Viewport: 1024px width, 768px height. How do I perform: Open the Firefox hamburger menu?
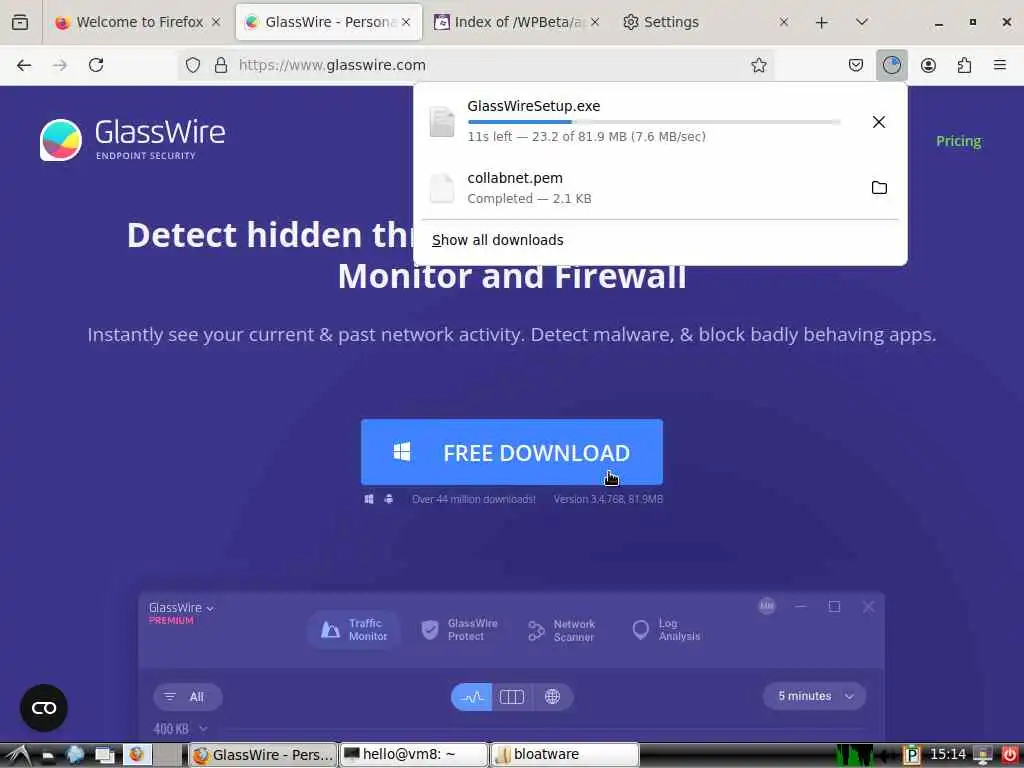1000,65
